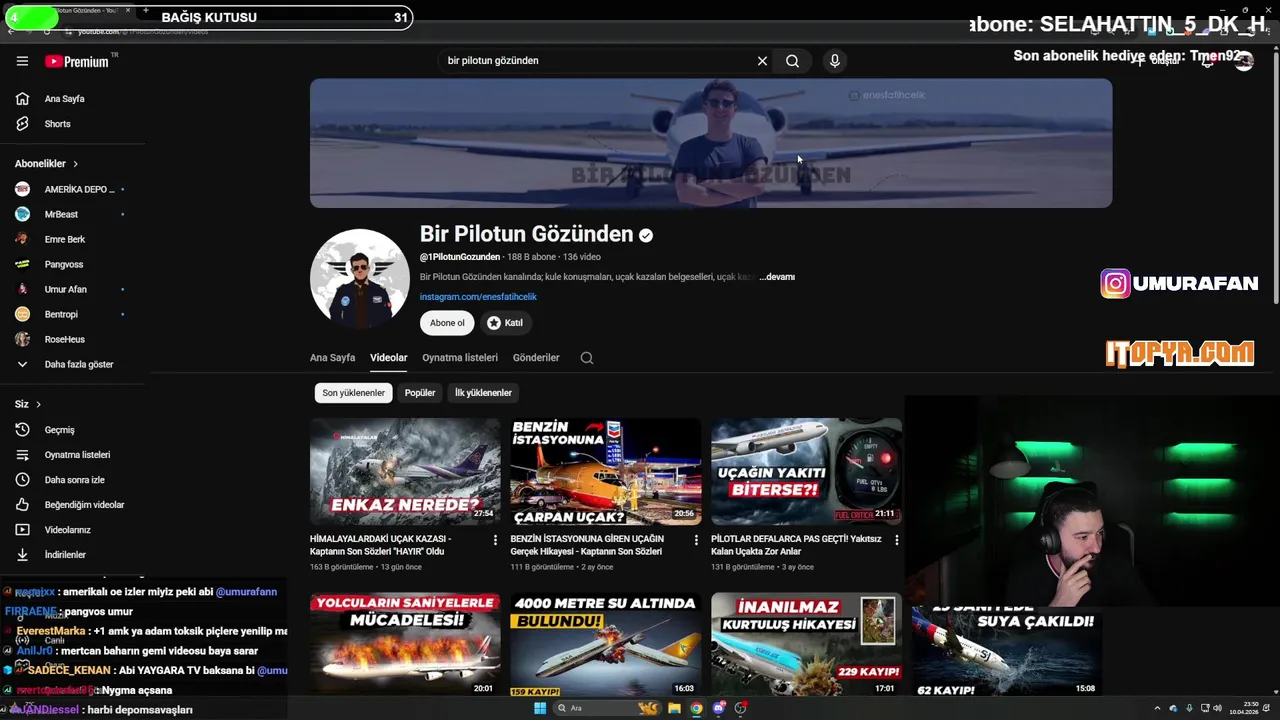The image size is (1280, 720).
Task: Open 'YOLCULARIN SANİYELERLE MÜCADELESİ' thumbnail
Action: 405,644
